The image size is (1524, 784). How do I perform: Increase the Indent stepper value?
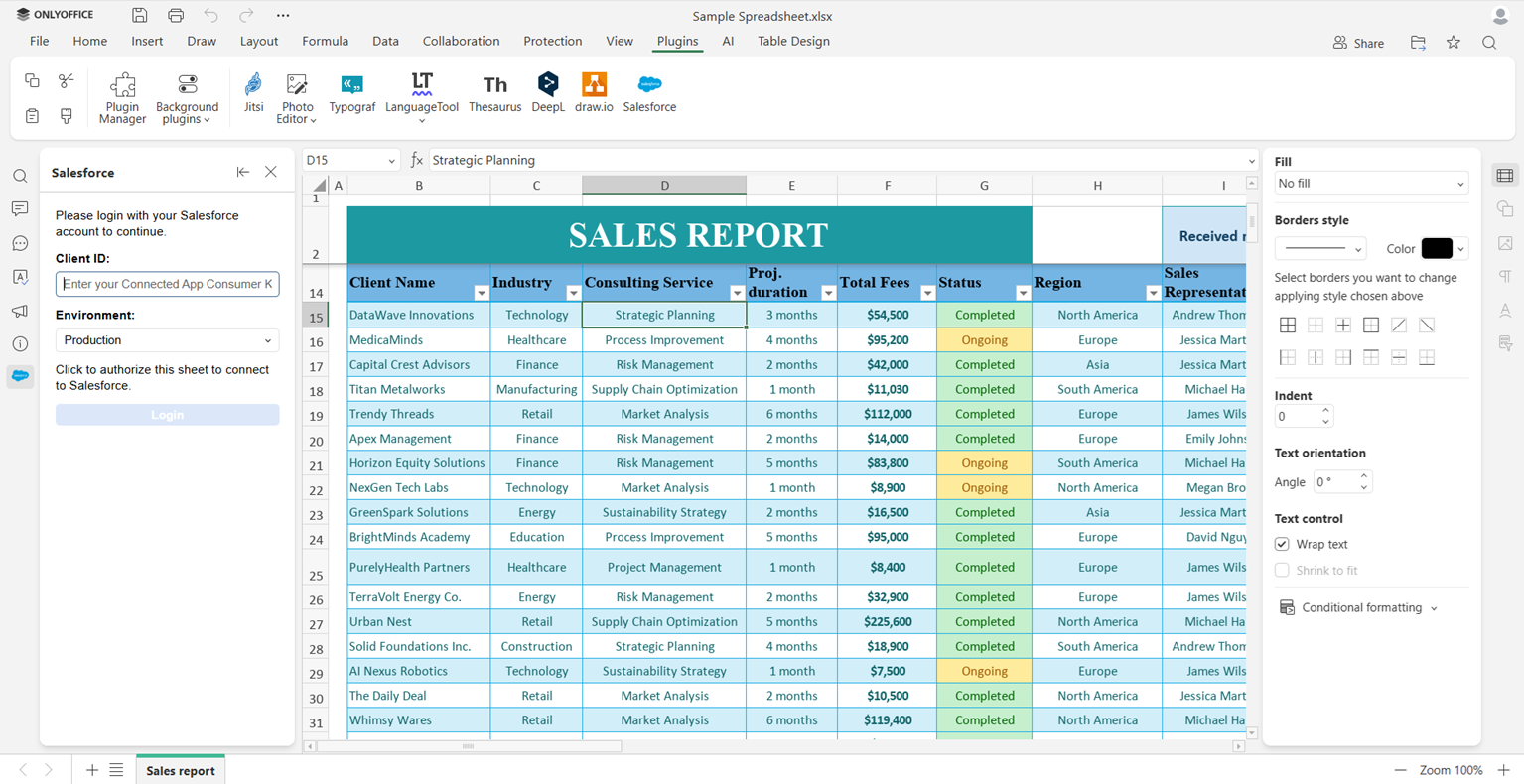1325,411
